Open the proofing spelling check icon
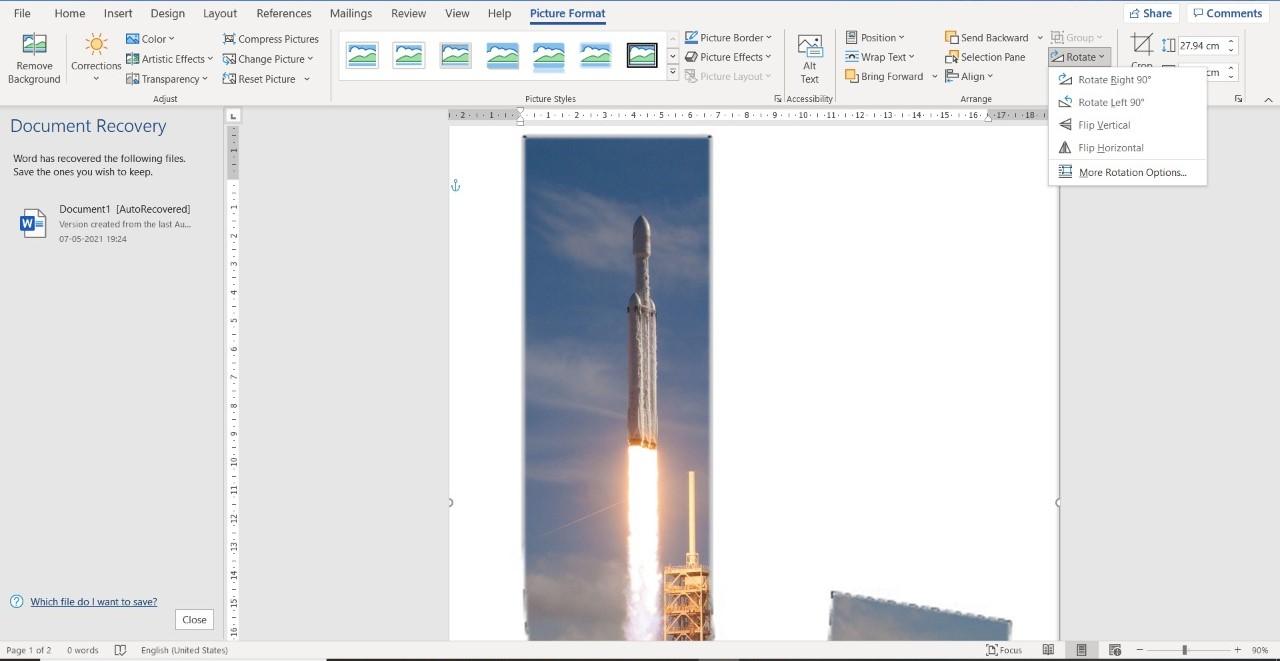Image resolution: width=1280 pixels, height=661 pixels. pyautogui.click(x=120, y=650)
